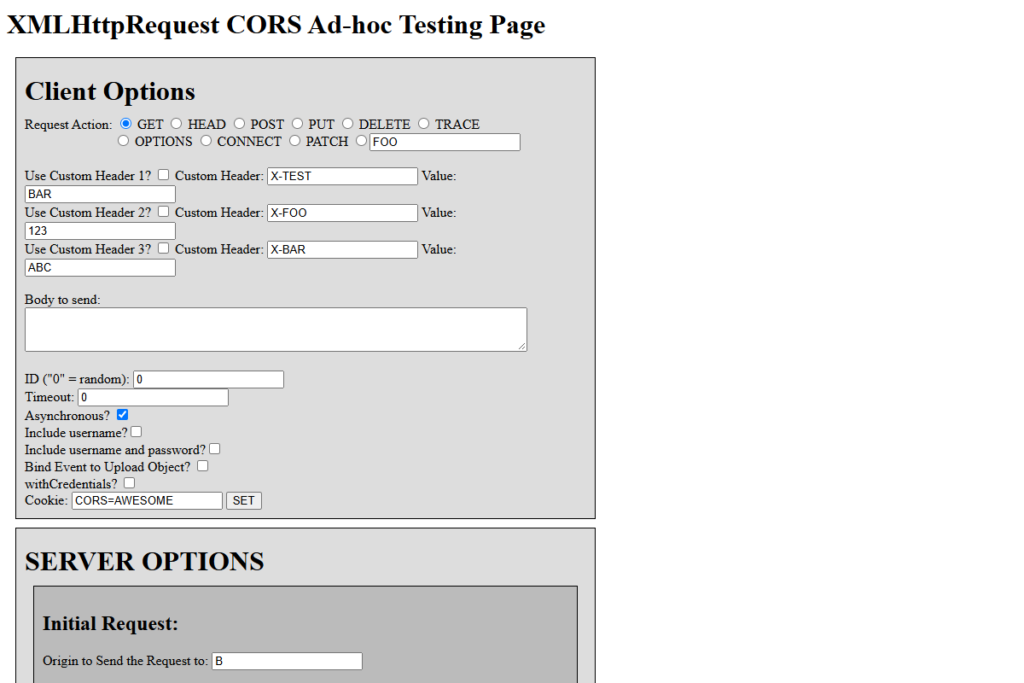Check Bind Event to Upload Object

202,466
